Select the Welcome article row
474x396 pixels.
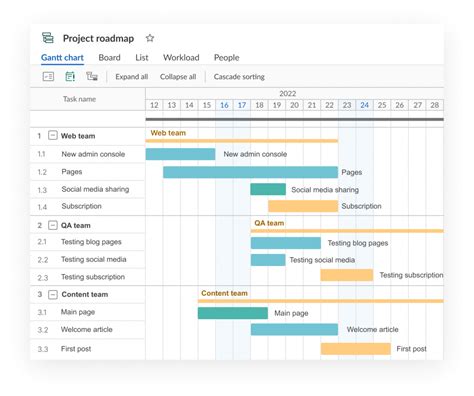click(87, 330)
